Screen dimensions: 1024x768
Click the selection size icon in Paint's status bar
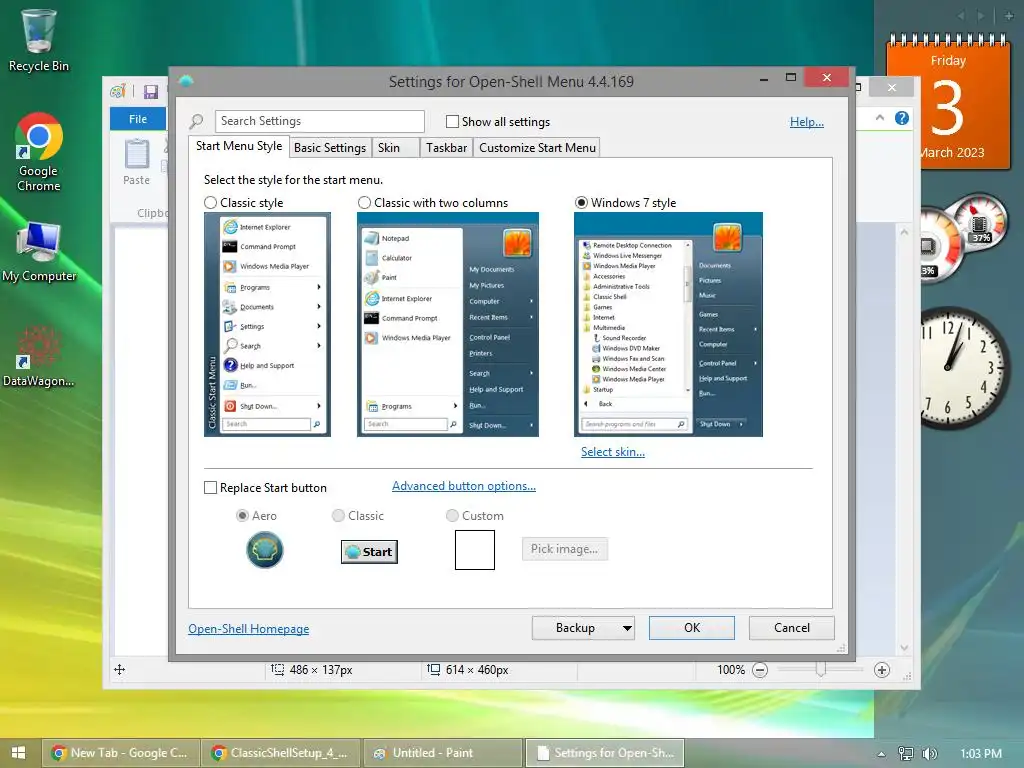tap(278, 669)
